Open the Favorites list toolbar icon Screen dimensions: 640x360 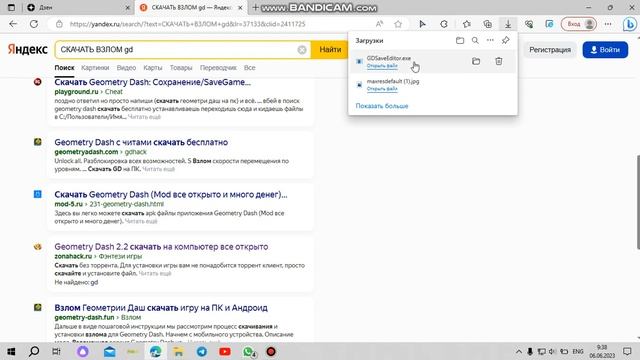point(467,24)
